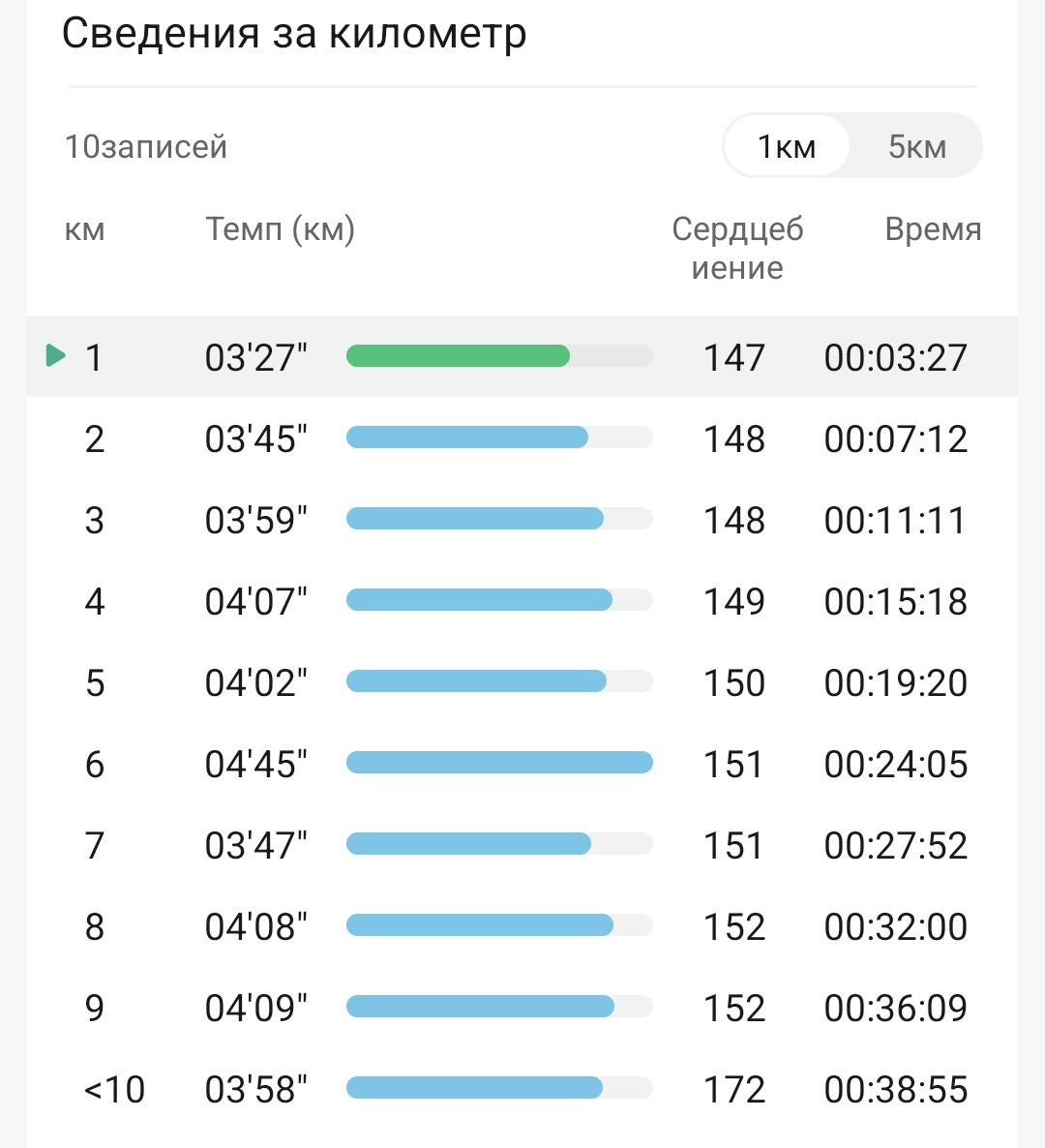Click the green play arrow beside kilometer 1
The height and width of the screenshot is (1148, 1045).
point(55,356)
